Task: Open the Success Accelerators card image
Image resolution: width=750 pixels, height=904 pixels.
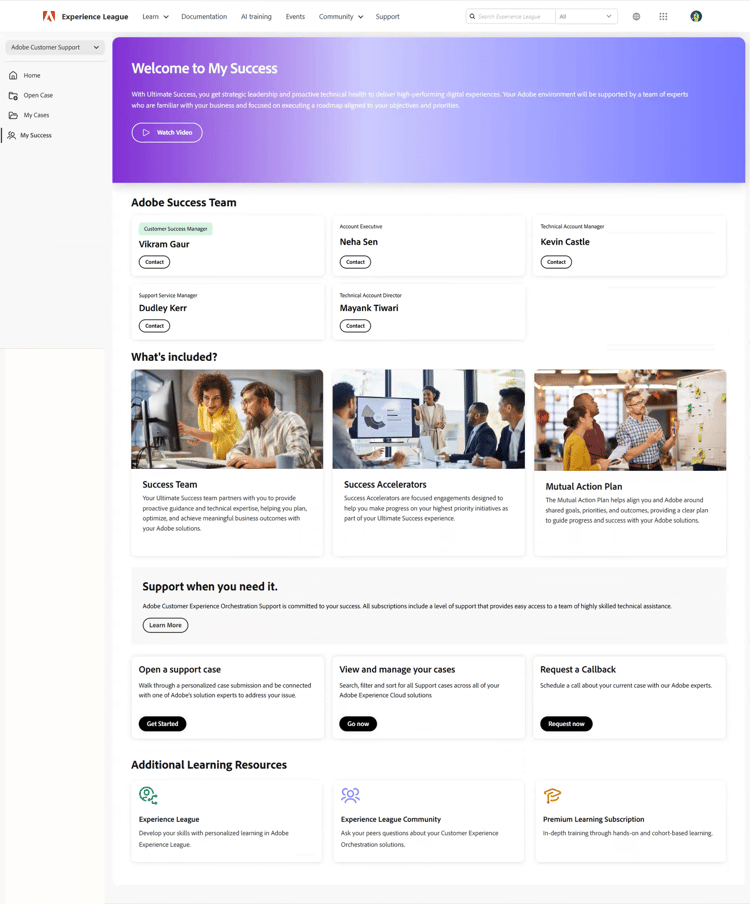Action: [x=429, y=419]
